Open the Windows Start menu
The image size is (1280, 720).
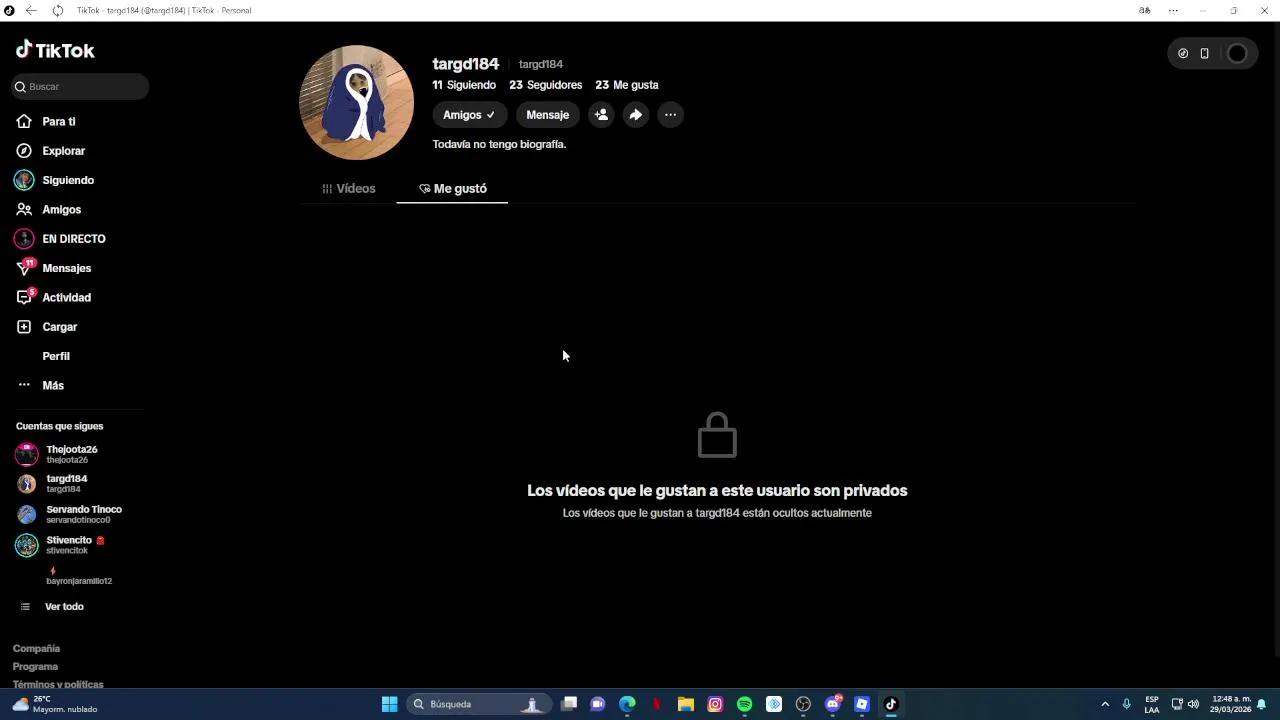pyautogui.click(x=389, y=704)
